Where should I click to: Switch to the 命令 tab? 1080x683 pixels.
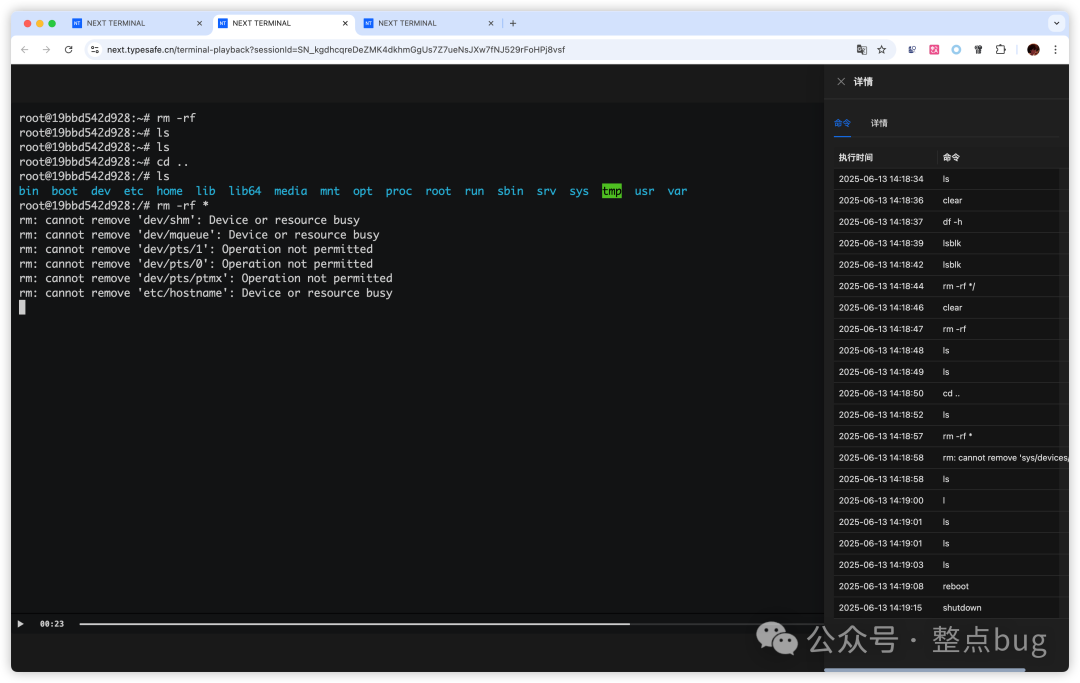point(842,123)
